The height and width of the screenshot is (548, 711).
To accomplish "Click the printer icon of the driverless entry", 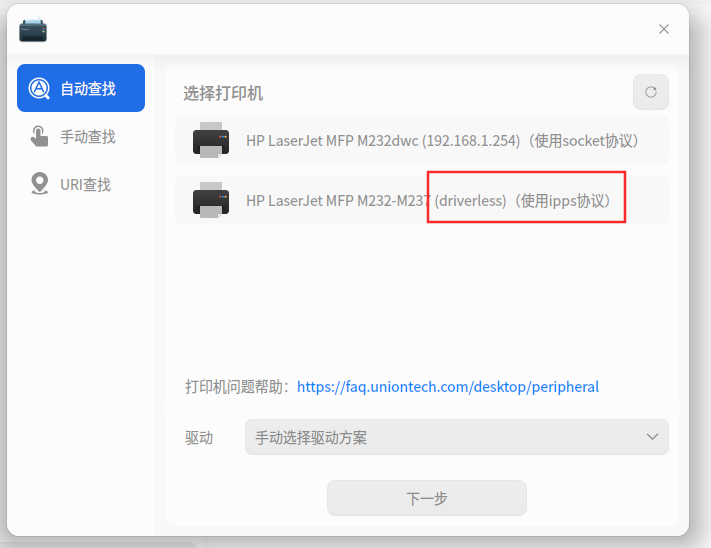I will coord(211,200).
